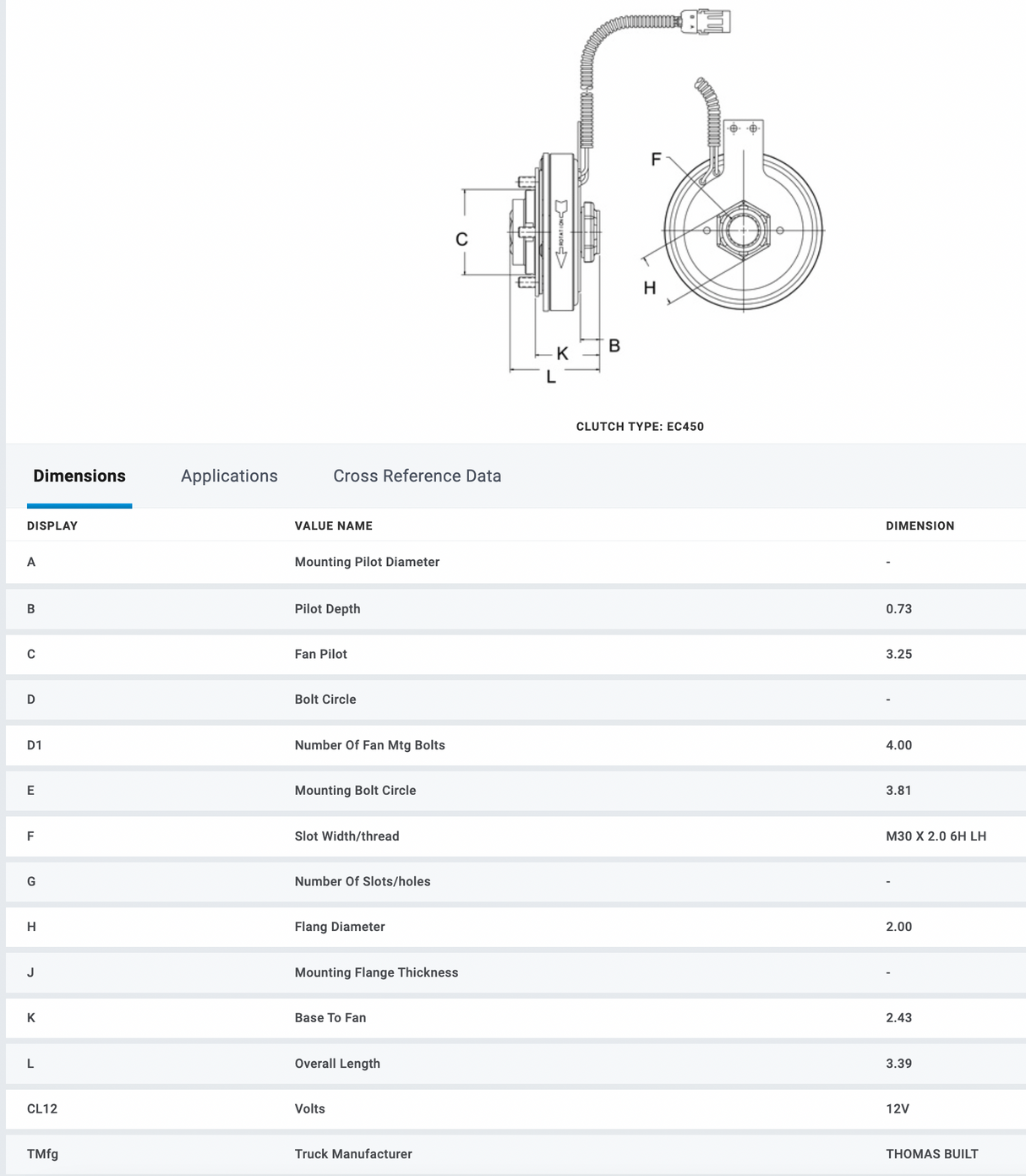Select the 'M30 X 2.0 6H LH' thread value
Image resolution: width=1026 pixels, height=1176 pixels.
click(x=936, y=836)
